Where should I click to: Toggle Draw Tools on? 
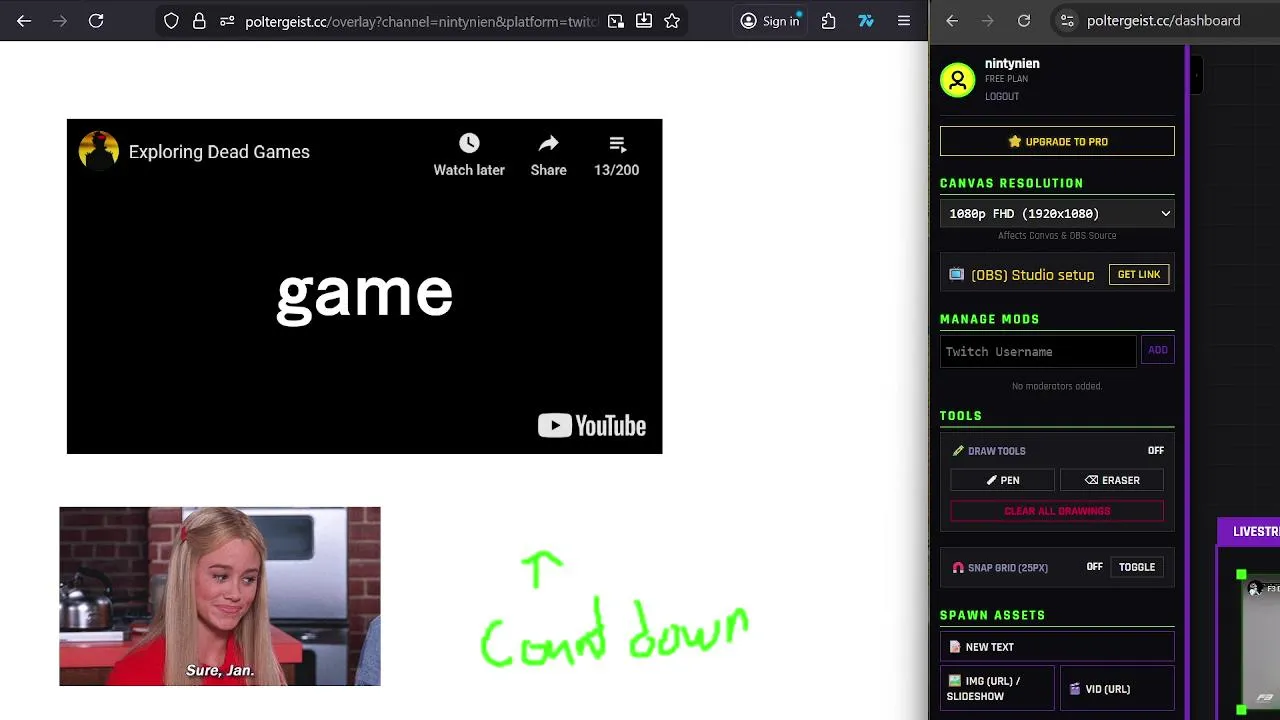click(1155, 451)
